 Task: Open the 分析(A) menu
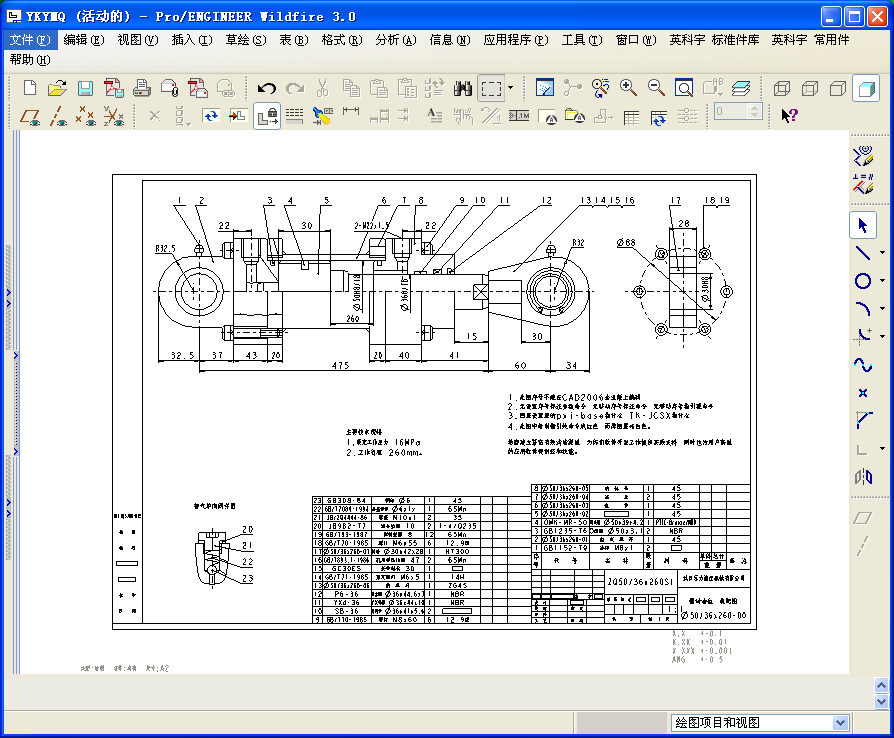395,40
